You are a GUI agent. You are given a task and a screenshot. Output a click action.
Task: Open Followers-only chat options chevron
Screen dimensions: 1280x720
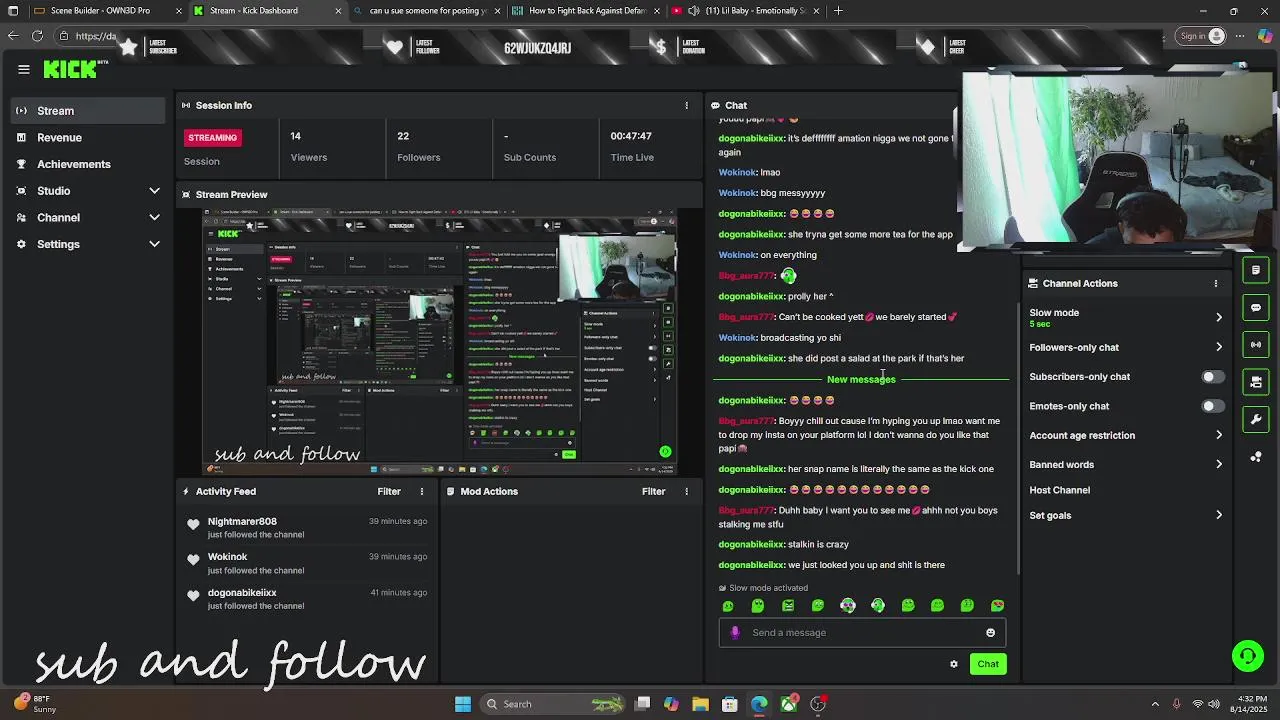coord(1218,347)
